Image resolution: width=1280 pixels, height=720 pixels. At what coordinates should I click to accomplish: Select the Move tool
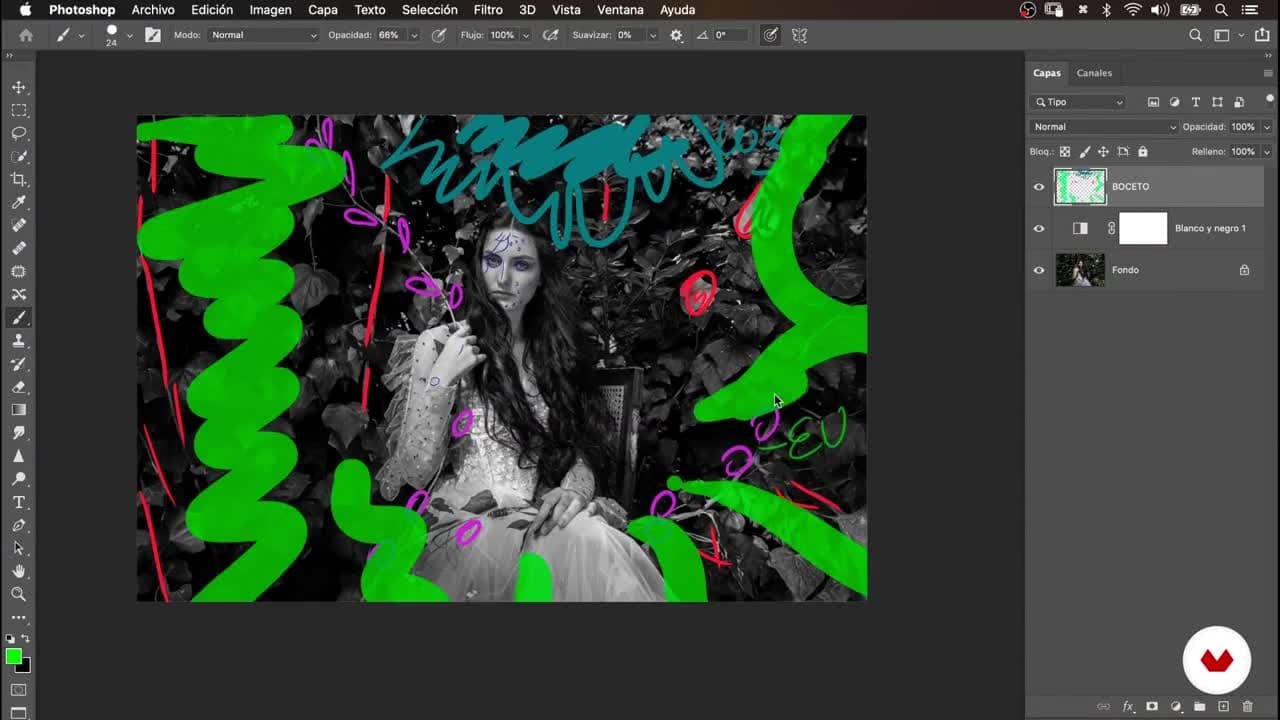(x=19, y=87)
